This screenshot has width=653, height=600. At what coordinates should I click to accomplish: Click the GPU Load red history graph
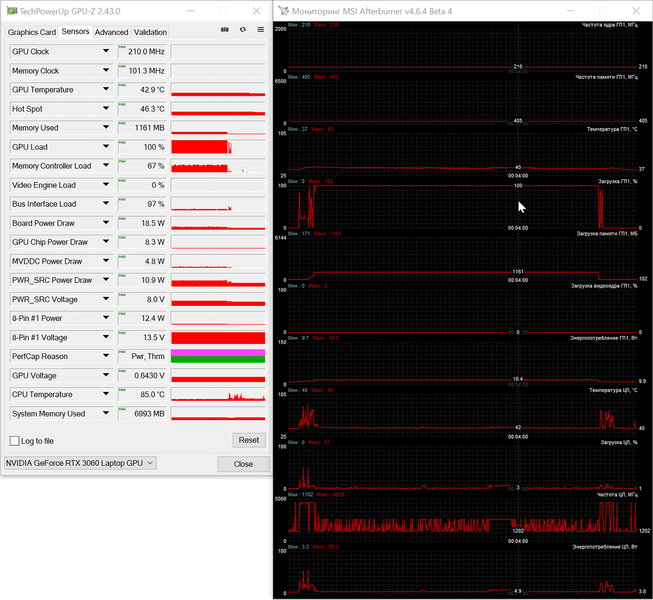218,147
